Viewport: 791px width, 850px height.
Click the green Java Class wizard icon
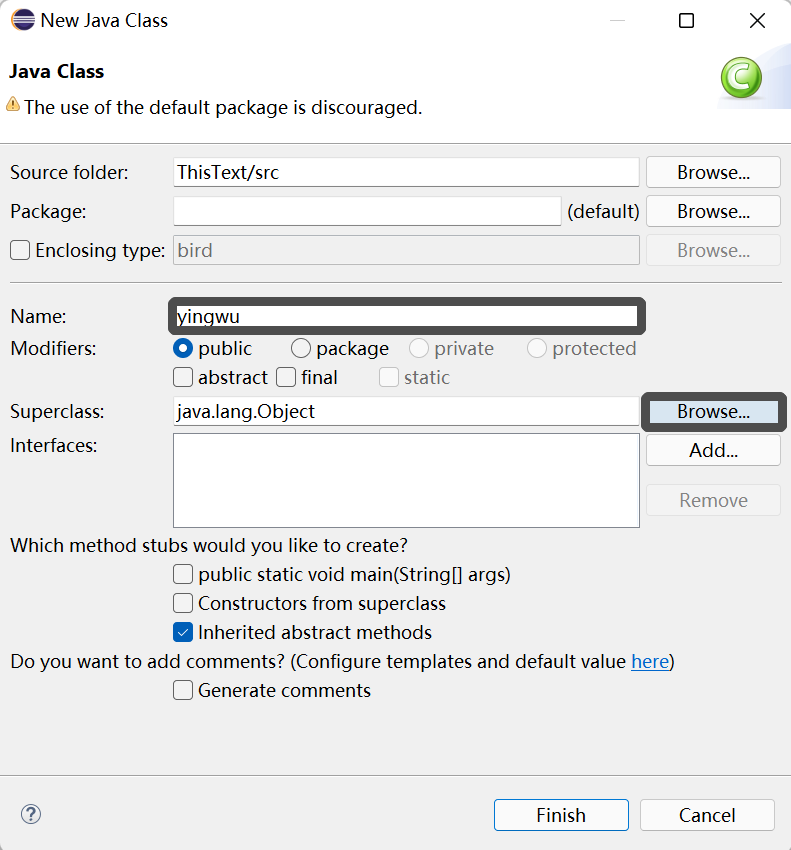741,77
